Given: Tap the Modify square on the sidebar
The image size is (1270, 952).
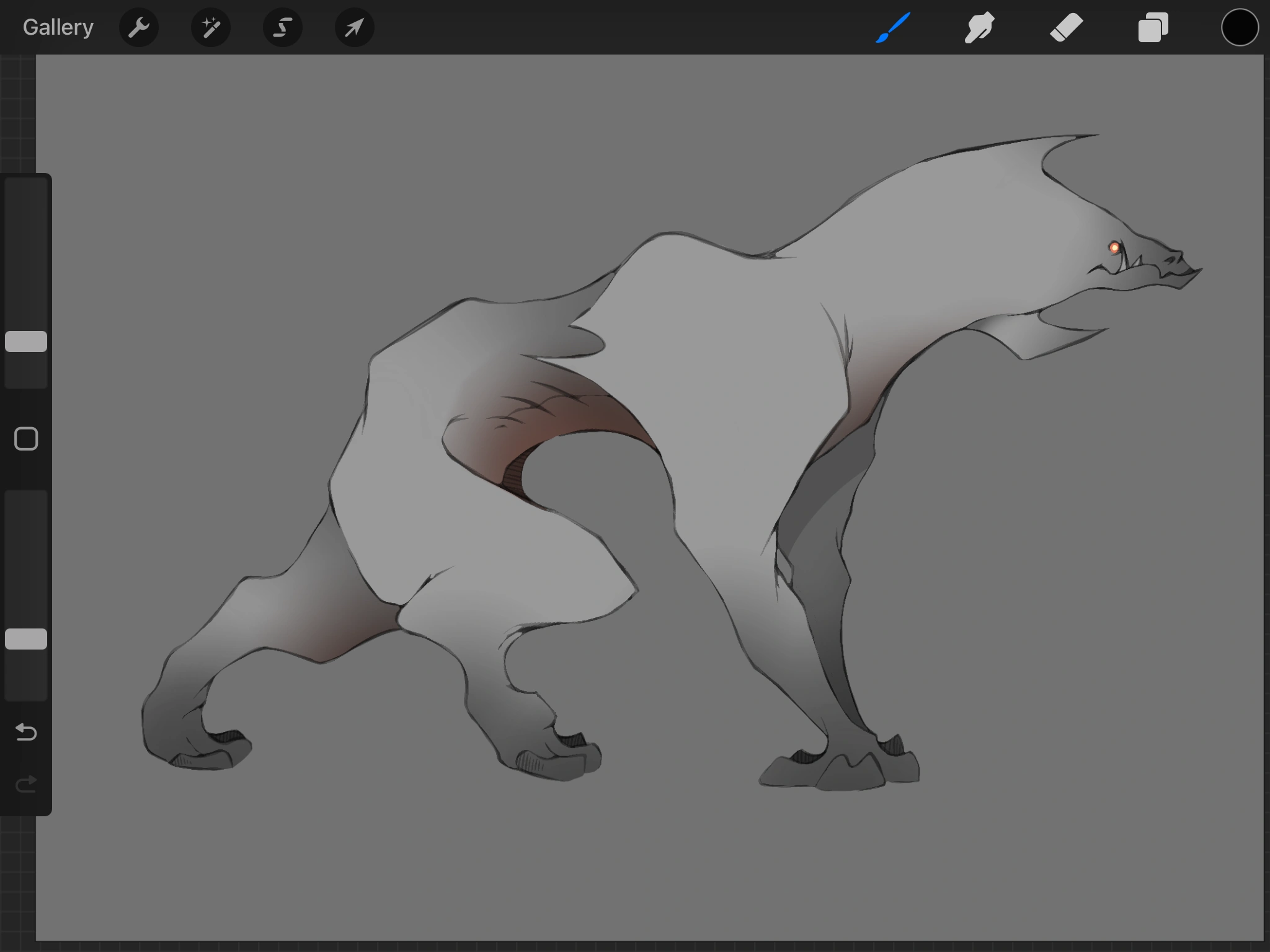Looking at the screenshot, I should point(25,438).
